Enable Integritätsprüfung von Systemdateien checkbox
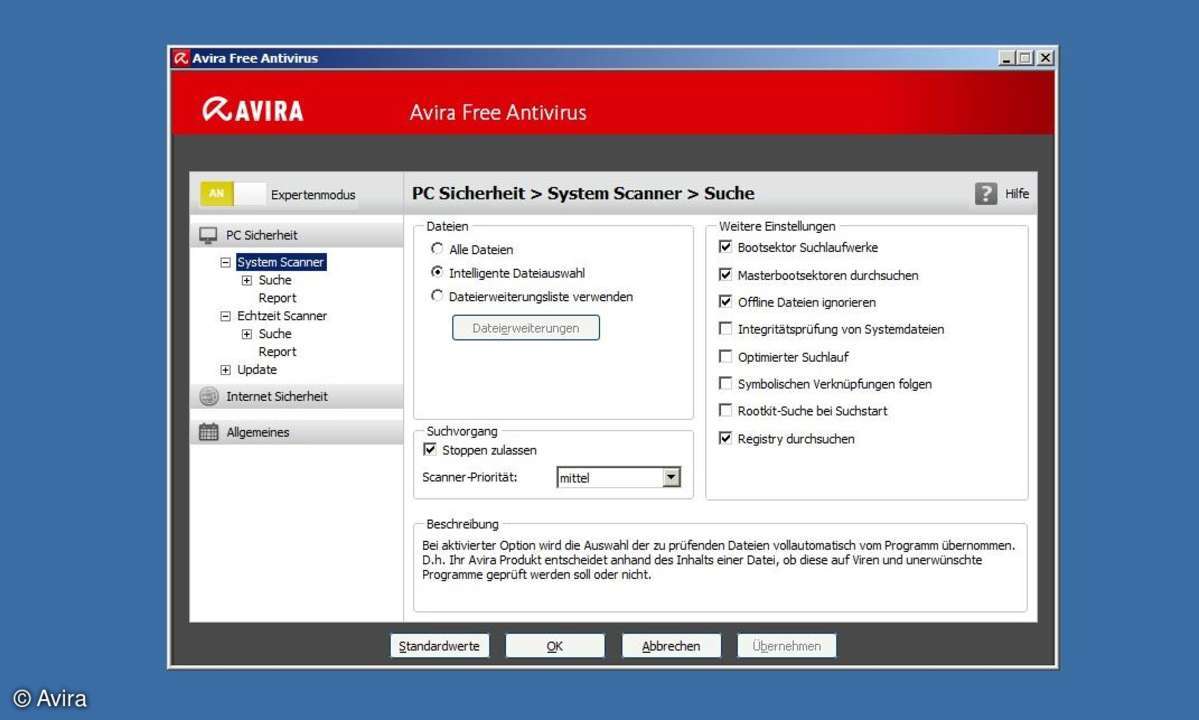 (x=726, y=329)
